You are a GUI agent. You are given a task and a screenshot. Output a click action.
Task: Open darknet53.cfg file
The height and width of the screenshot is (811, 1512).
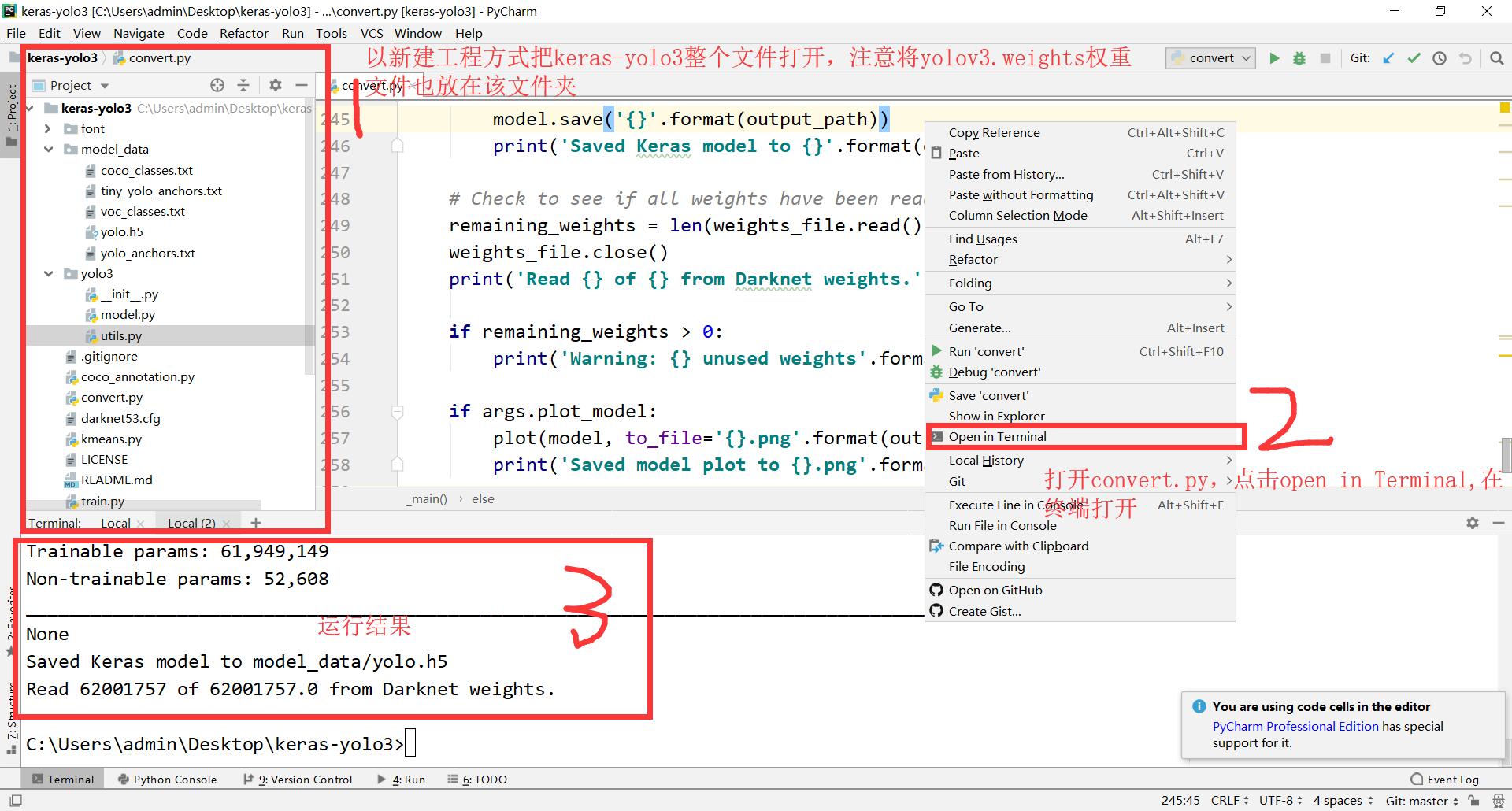pos(120,419)
